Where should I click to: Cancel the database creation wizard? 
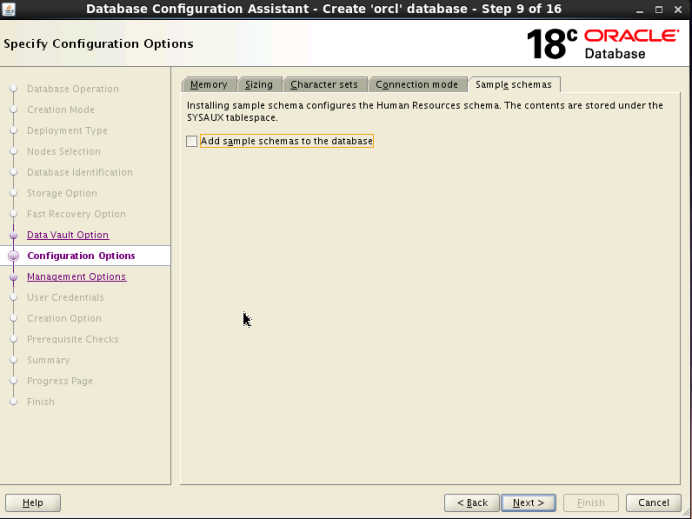[654, 503]
